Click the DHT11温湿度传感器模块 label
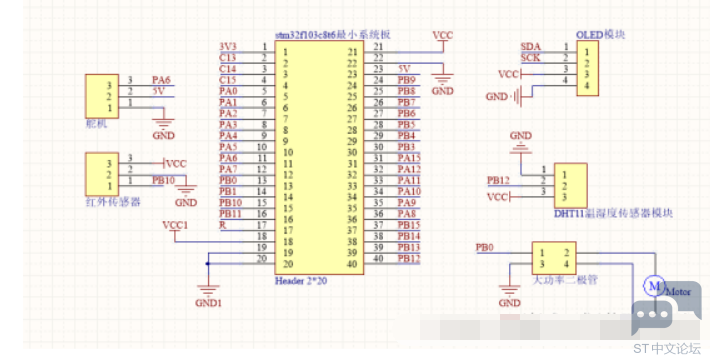 pyautogui.click(x=613, y=214)
